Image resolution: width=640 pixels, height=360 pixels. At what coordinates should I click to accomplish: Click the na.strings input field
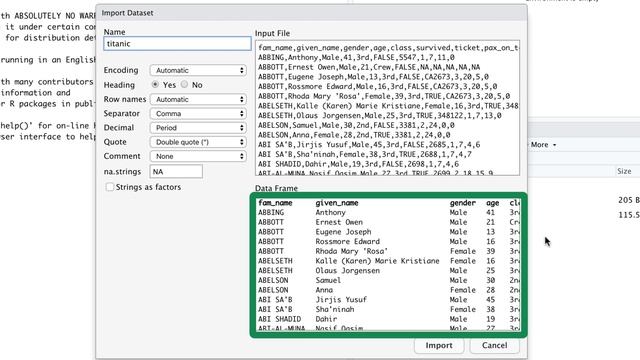pos(176,171)
